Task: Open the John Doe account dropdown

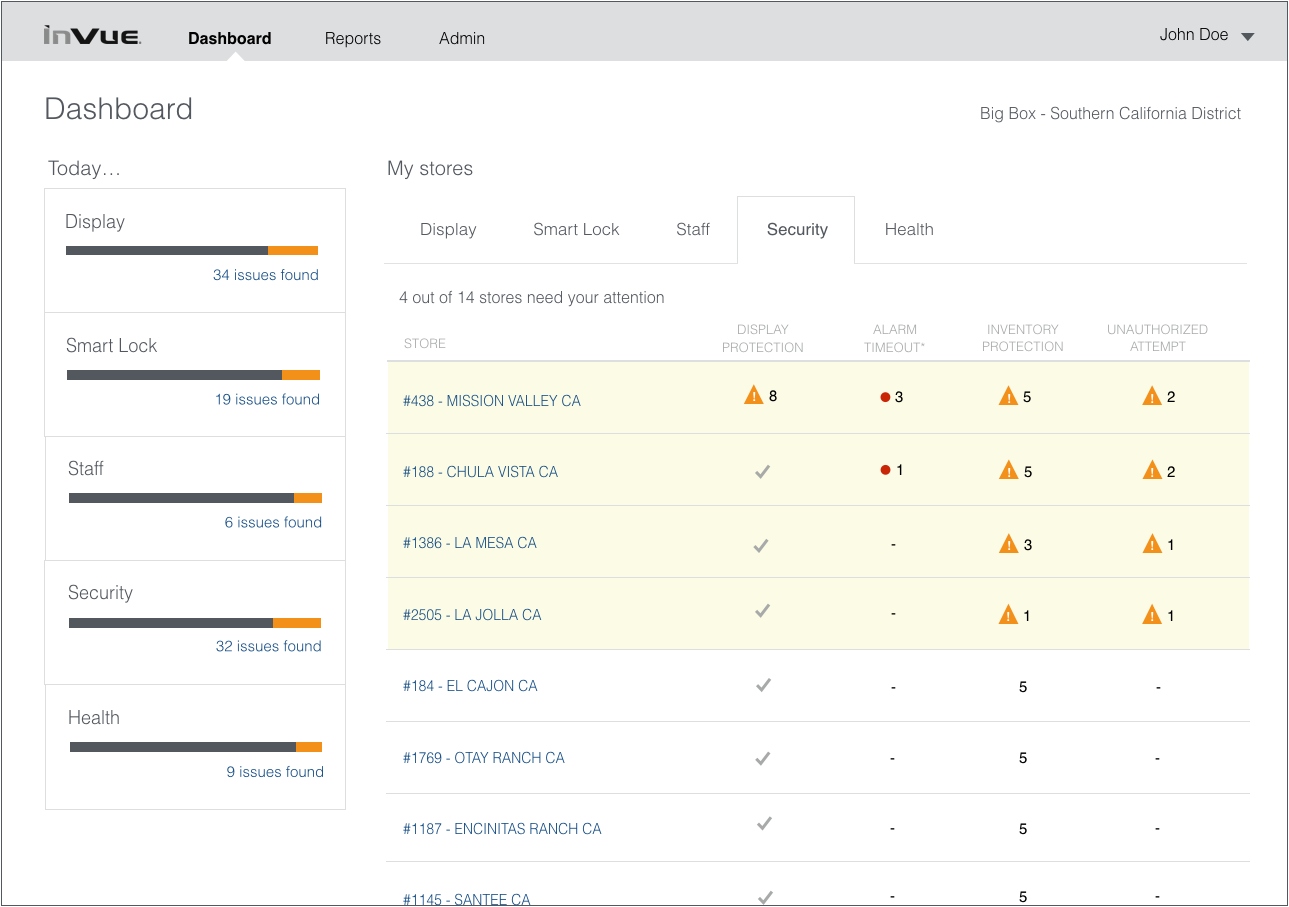Action: tap(1206, 34)
